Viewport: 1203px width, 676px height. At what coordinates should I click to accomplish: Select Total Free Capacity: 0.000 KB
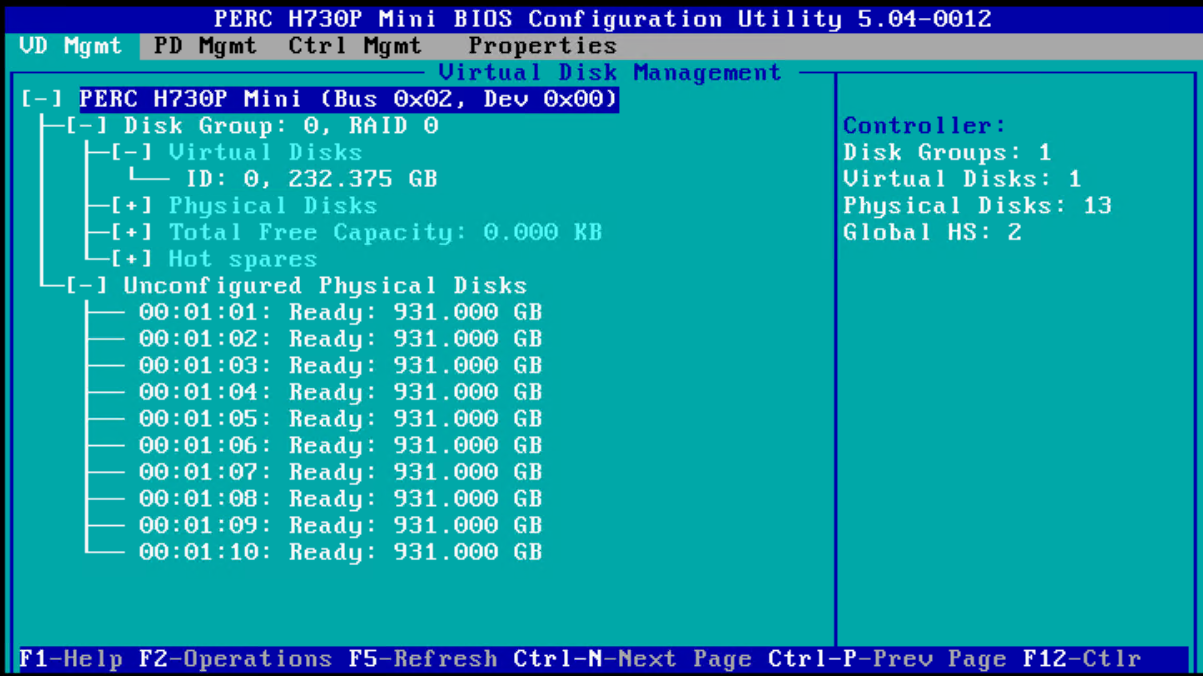pos(385,232)
